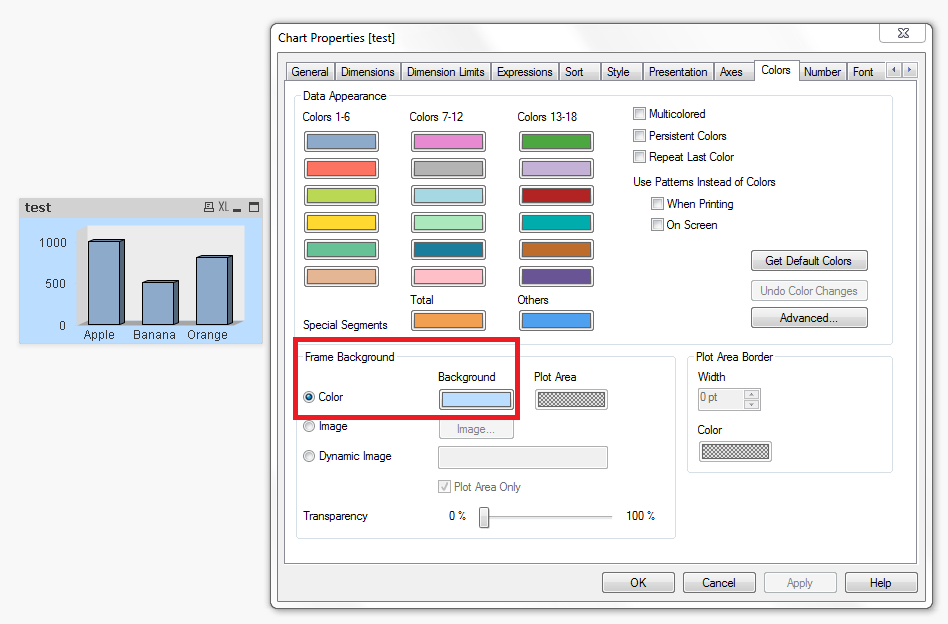The image size is (948, 624).
Task: Switch to the Font tab
Action: coord(863,72)
